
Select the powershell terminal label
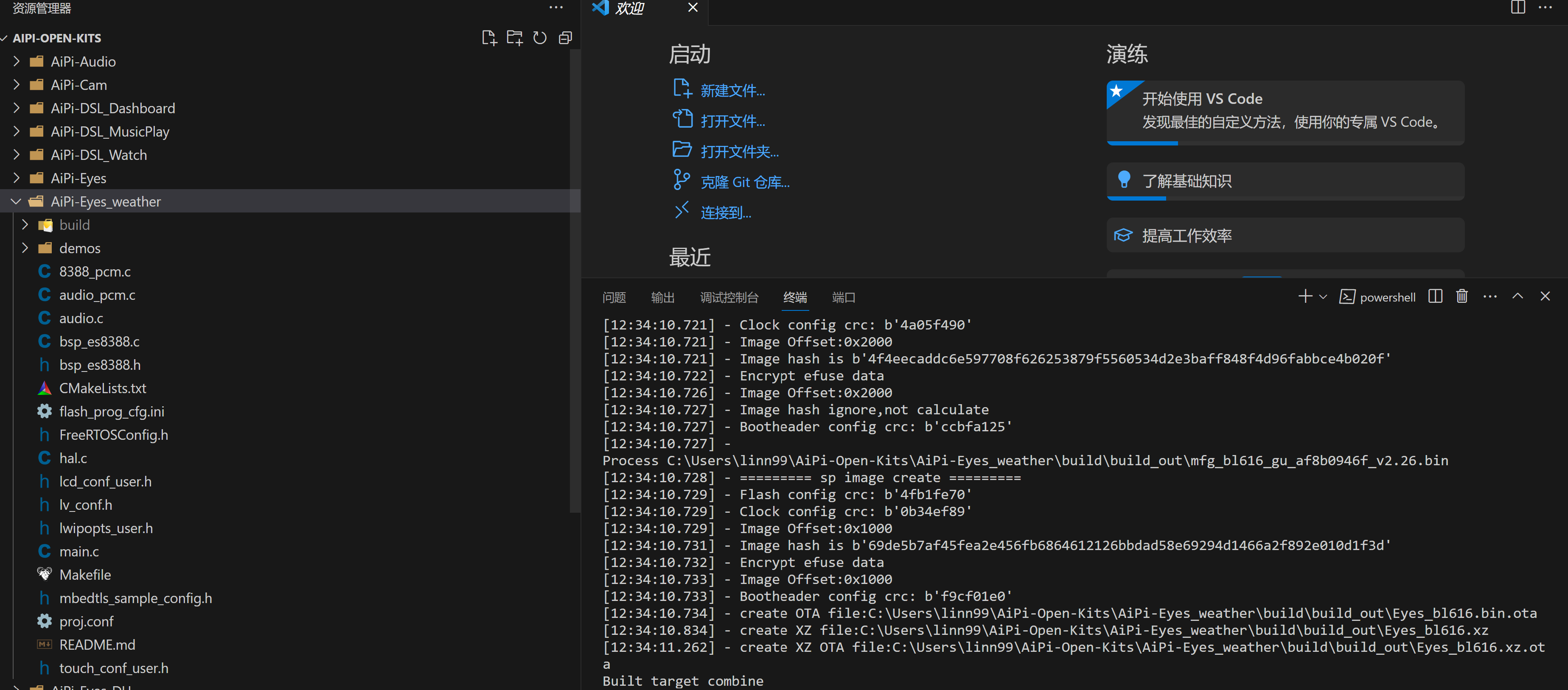1377,297
